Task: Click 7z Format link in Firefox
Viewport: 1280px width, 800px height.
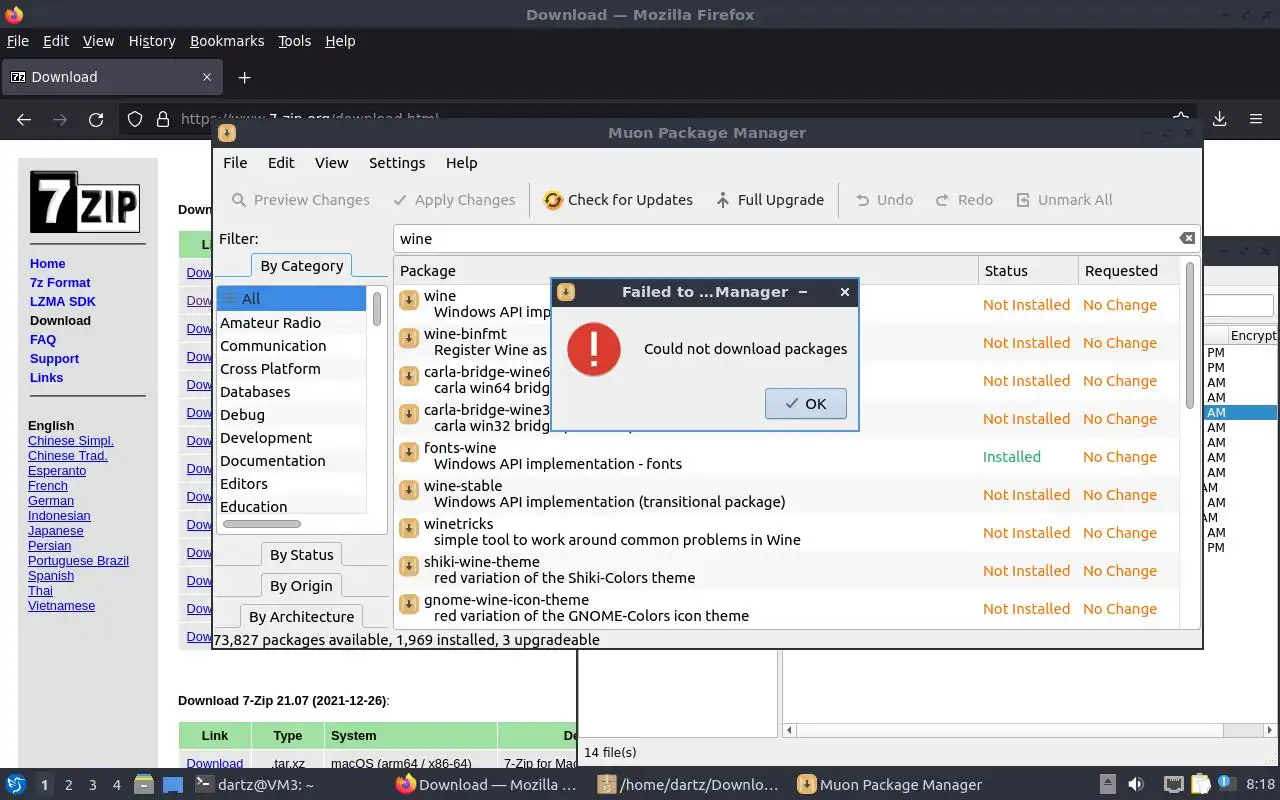Action: [60, 283]
